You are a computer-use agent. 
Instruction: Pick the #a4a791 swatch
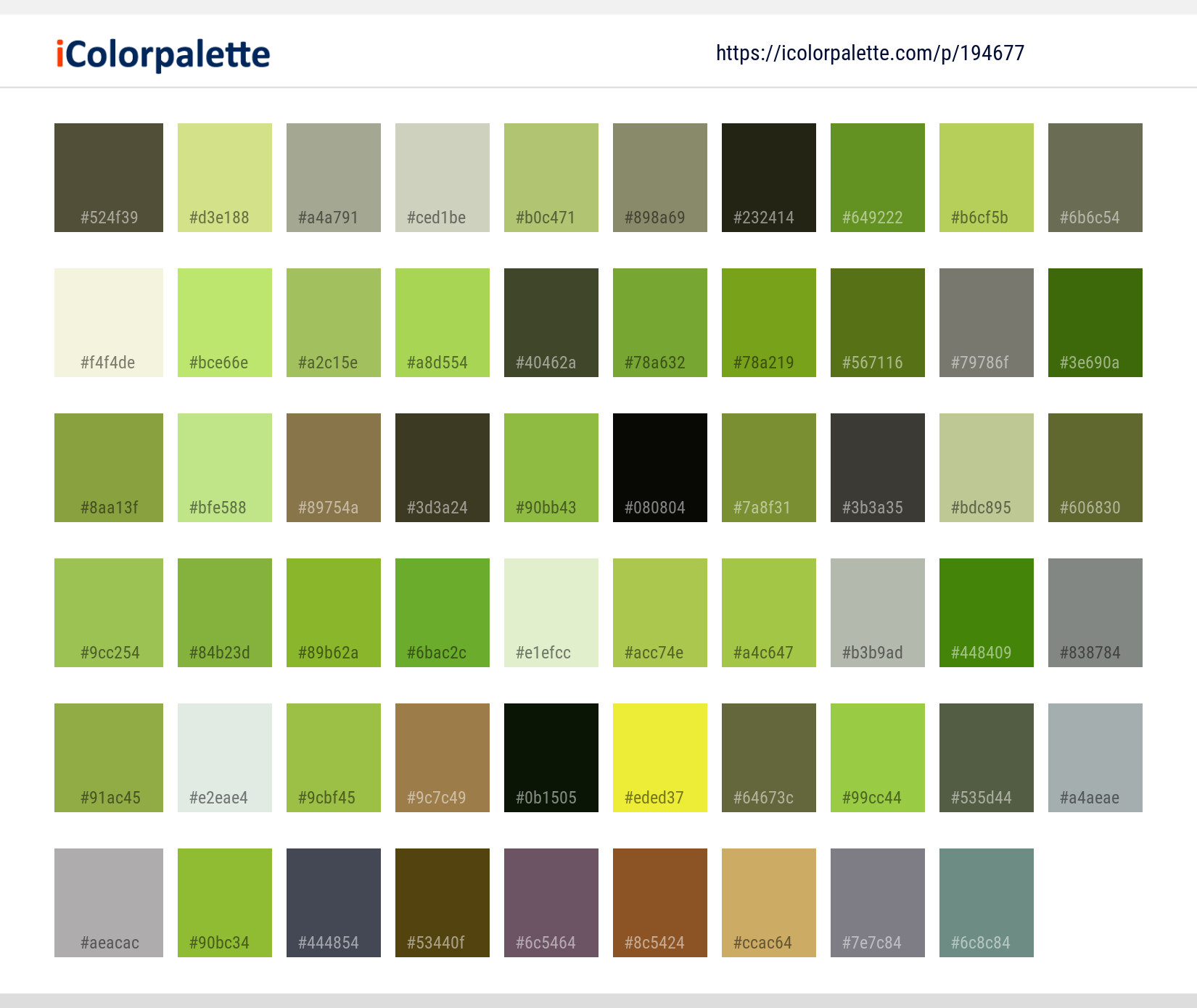coord(334,178)
